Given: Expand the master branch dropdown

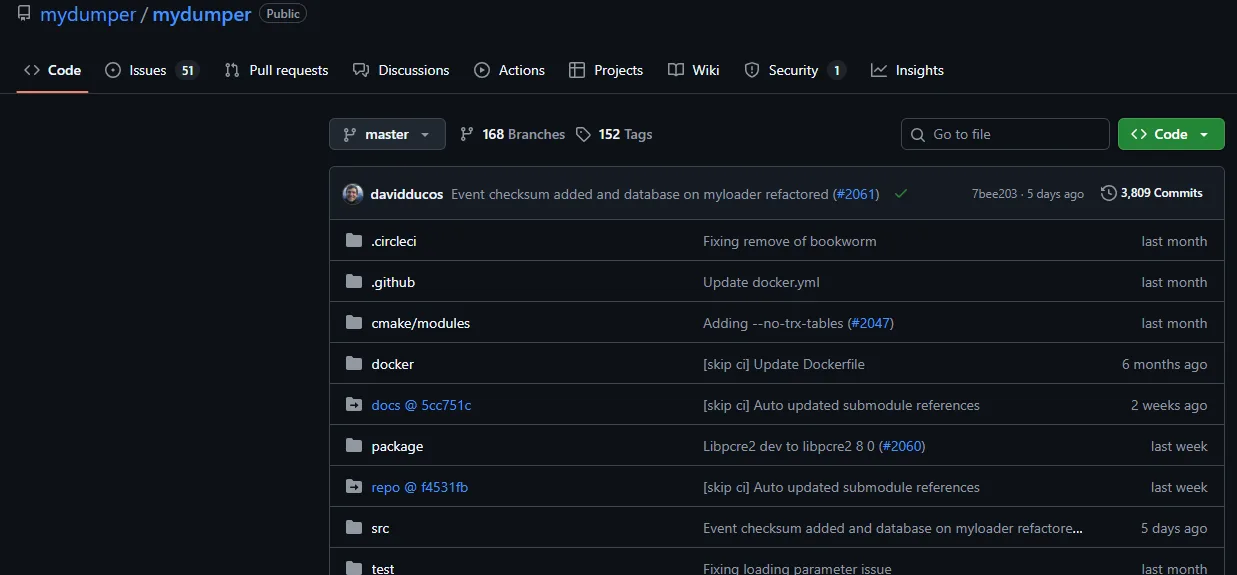Looking at the screenshot, I should [387, 134].
